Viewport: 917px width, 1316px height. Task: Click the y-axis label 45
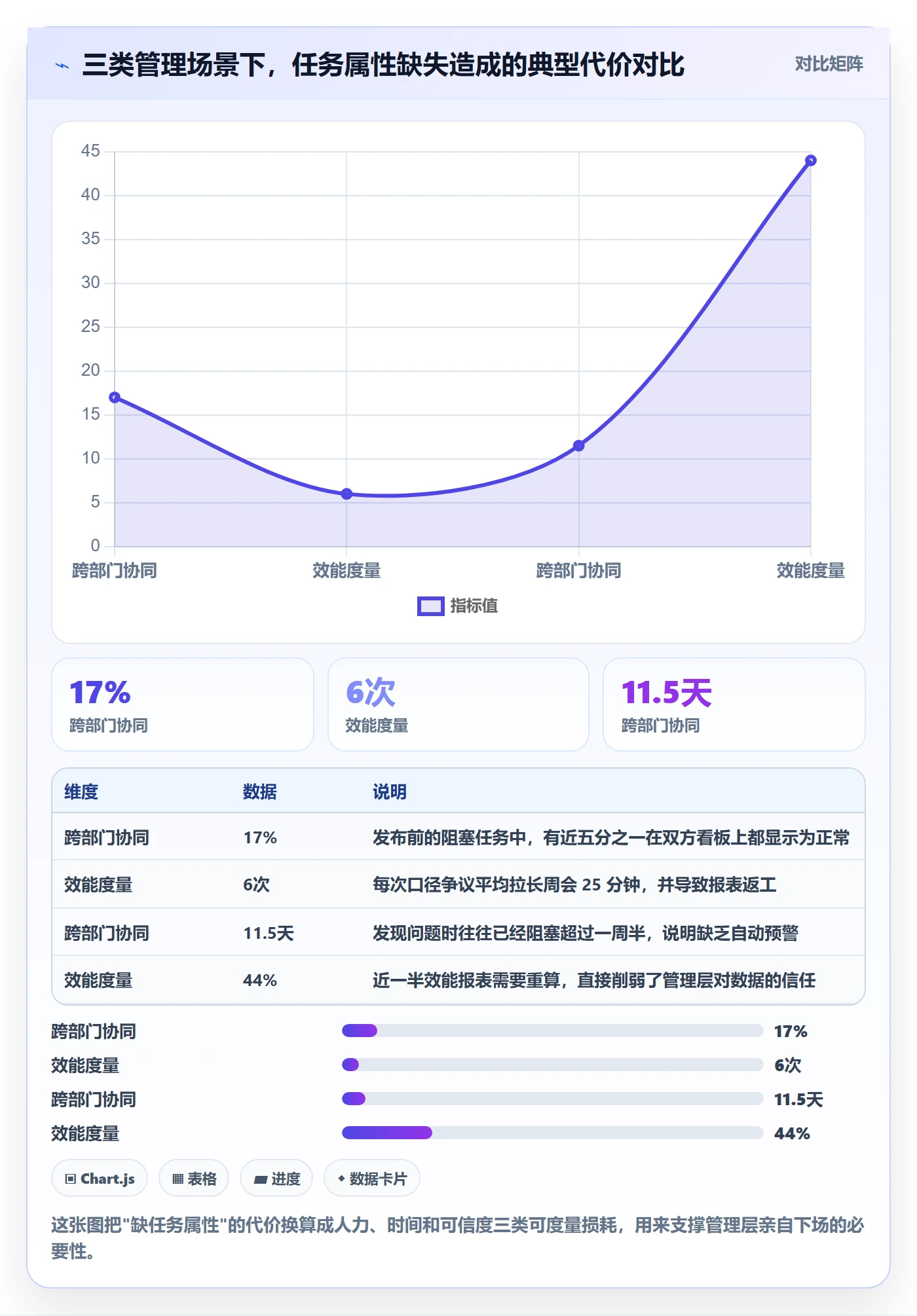point(90,151)
